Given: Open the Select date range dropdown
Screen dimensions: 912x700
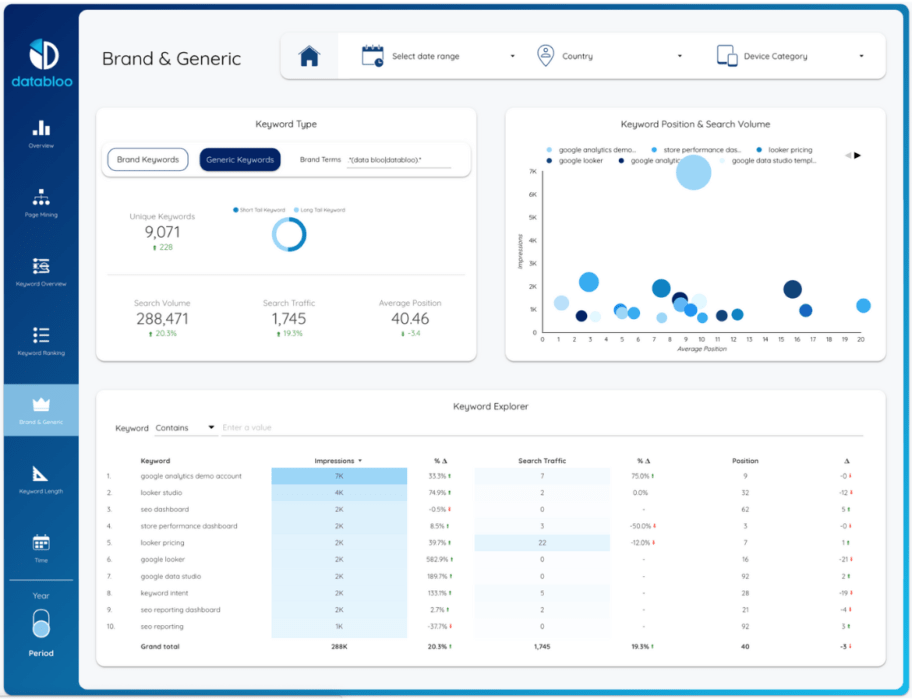Looking at the screenshot, I should tap(439, 56).
